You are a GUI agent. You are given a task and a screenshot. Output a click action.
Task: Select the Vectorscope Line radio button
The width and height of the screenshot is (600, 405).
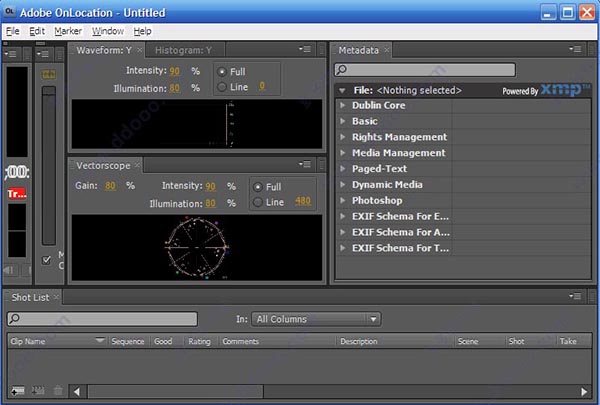pyautogui.click(x=258, y=202)
